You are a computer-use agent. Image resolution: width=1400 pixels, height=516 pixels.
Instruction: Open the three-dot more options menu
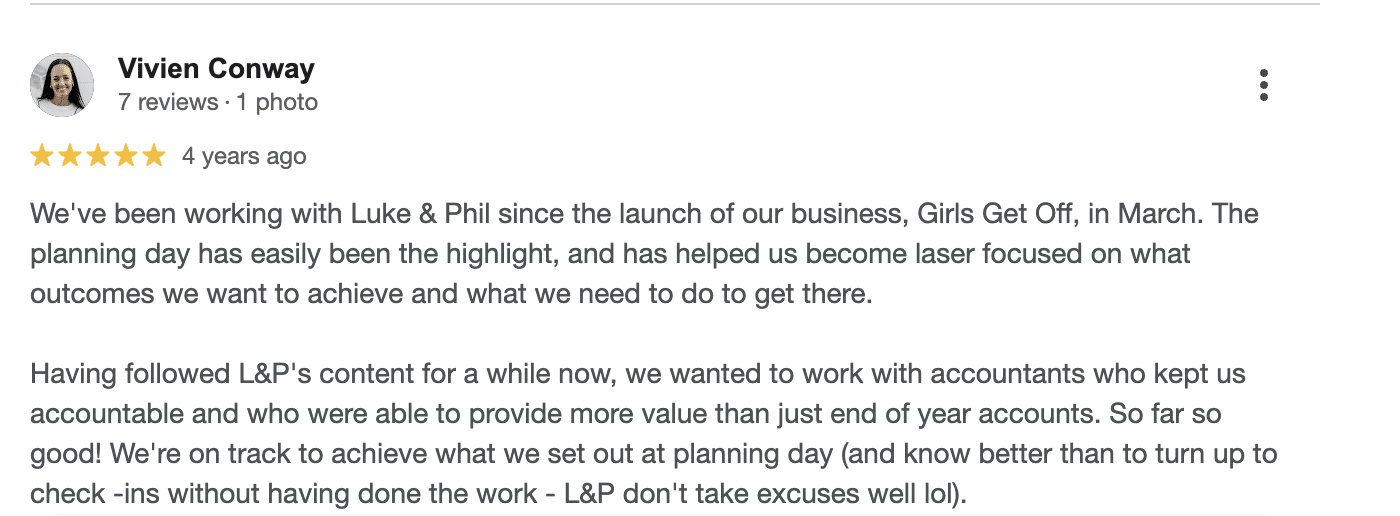pos(1264,85)
